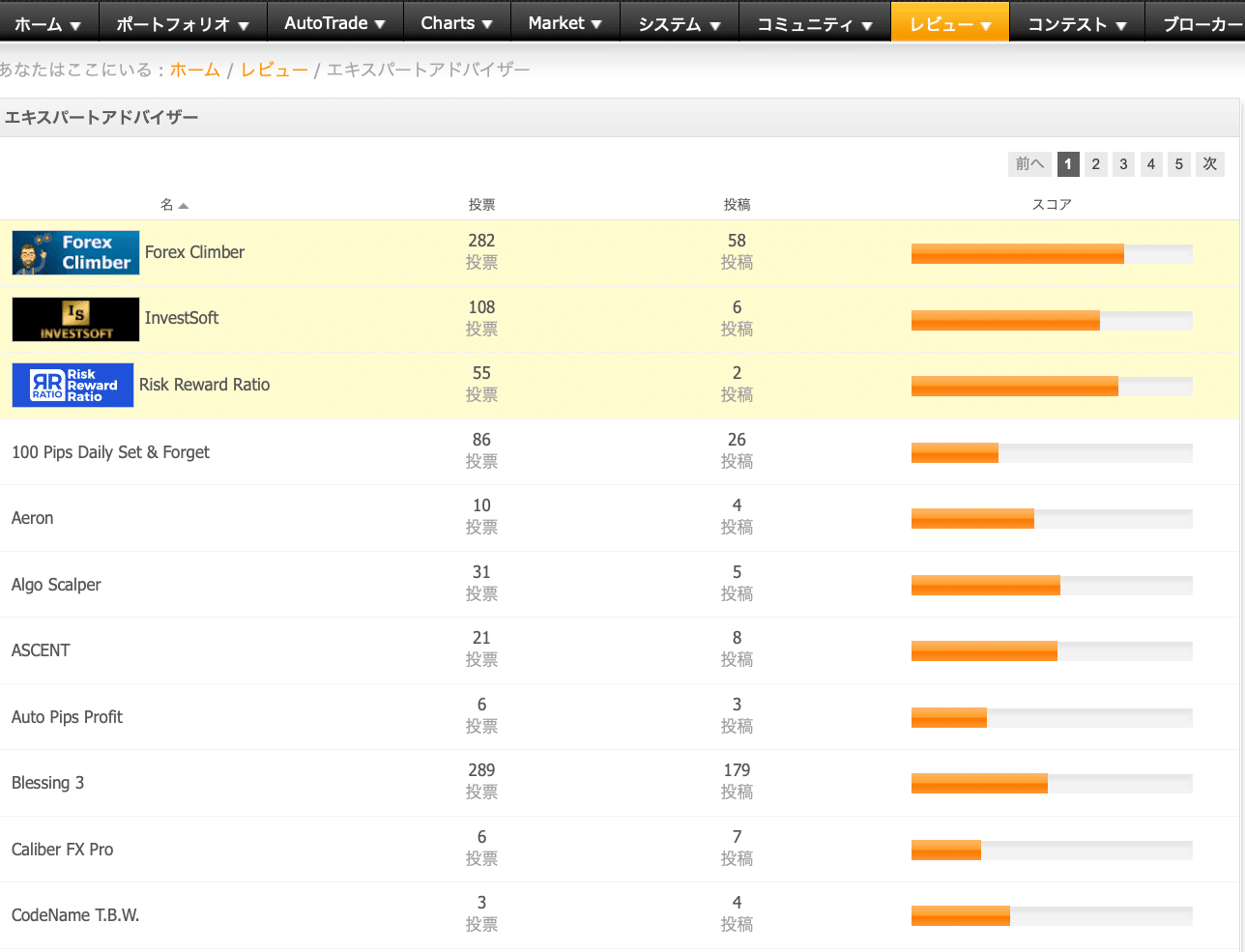Open the ASCENT expert advisor
1245x952 pixels.
coord(41,650)
